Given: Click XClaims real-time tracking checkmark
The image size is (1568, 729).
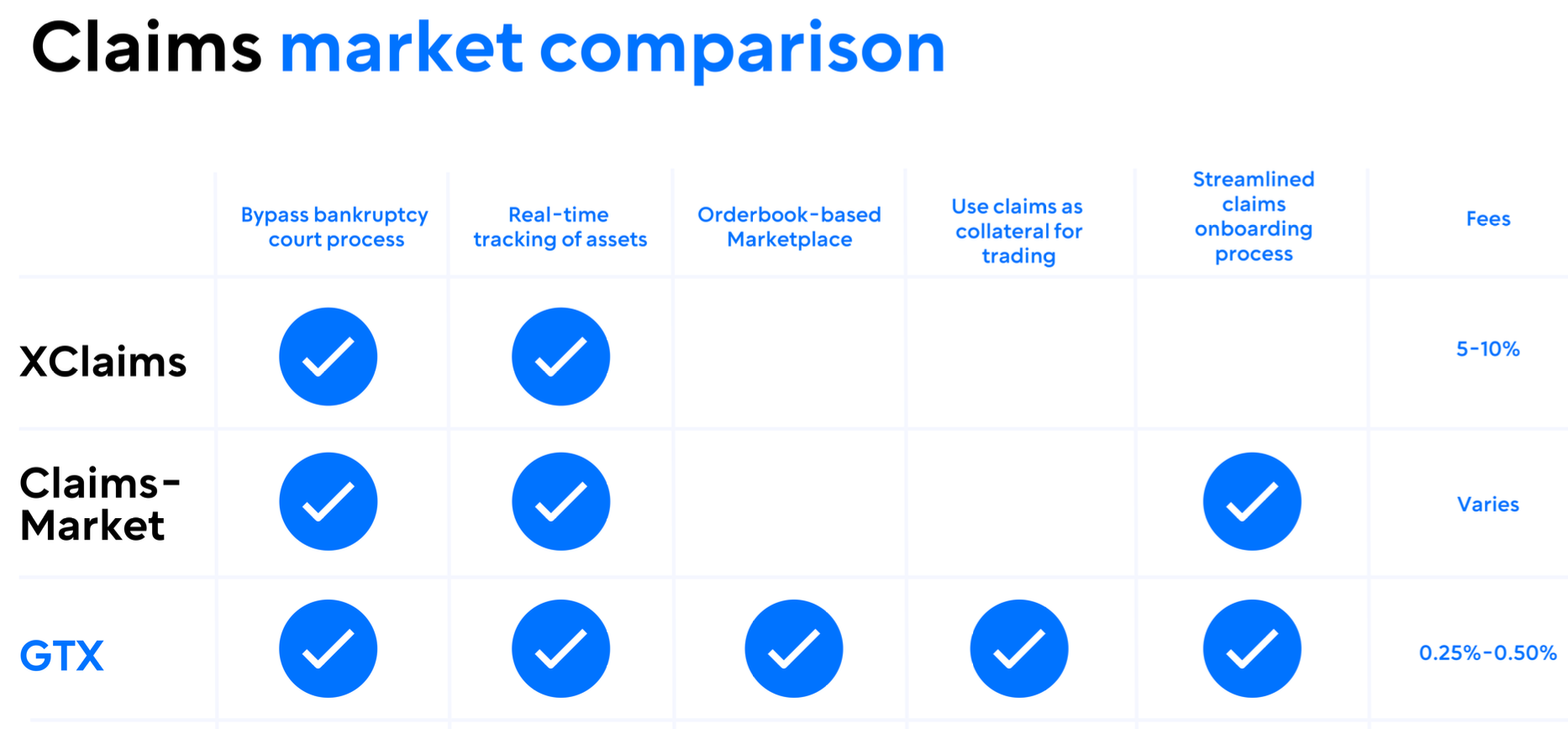Looking at the screenshot, I should pyautogui.click(x=560, y=357).
